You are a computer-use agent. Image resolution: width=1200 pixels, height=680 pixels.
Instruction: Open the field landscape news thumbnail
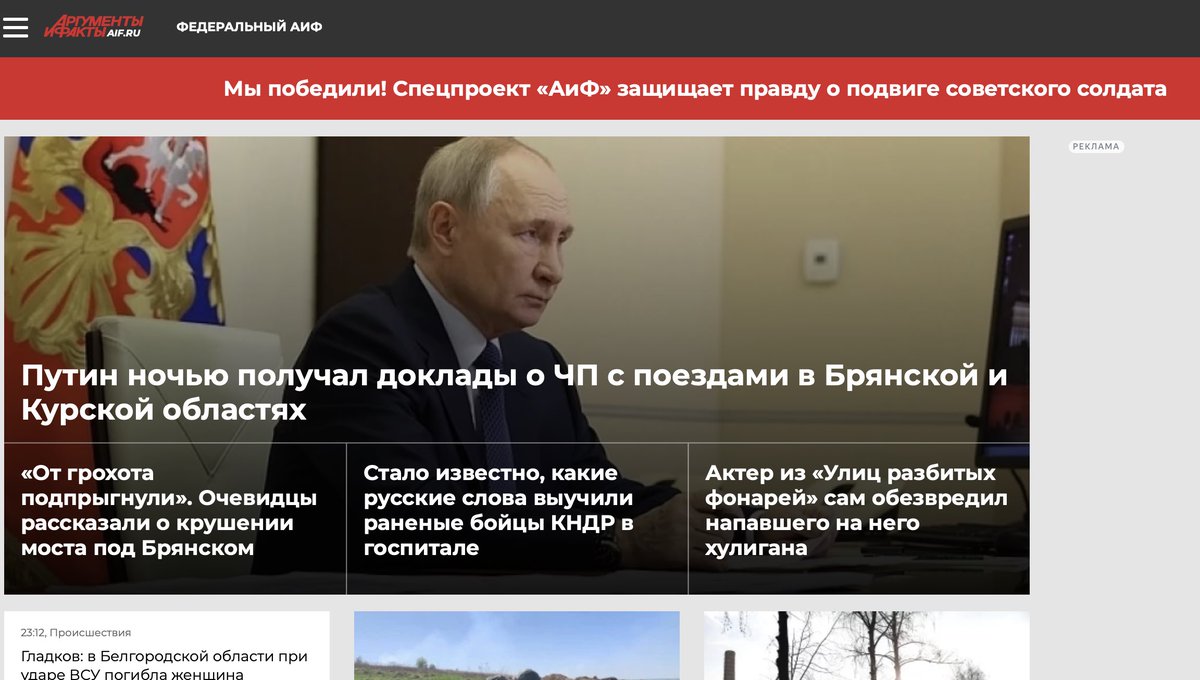(x=517, y=646)
